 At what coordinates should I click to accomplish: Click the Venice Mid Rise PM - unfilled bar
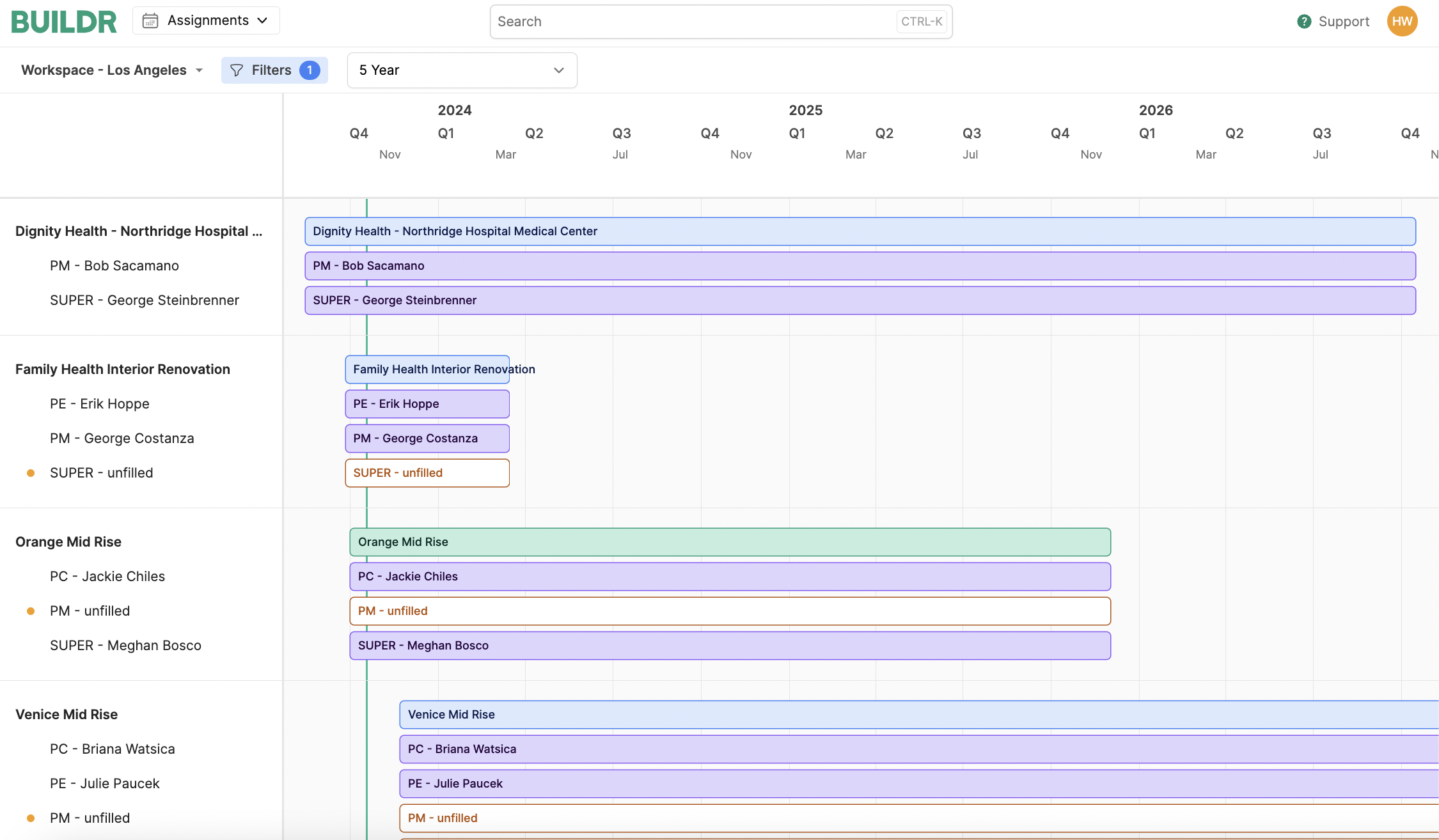coord(919,818)
